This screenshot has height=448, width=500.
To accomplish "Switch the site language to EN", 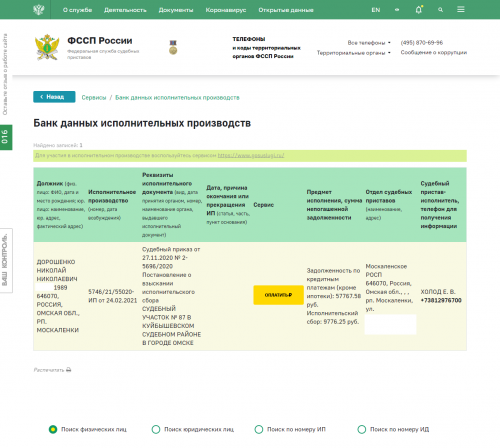I will point(376,10).
